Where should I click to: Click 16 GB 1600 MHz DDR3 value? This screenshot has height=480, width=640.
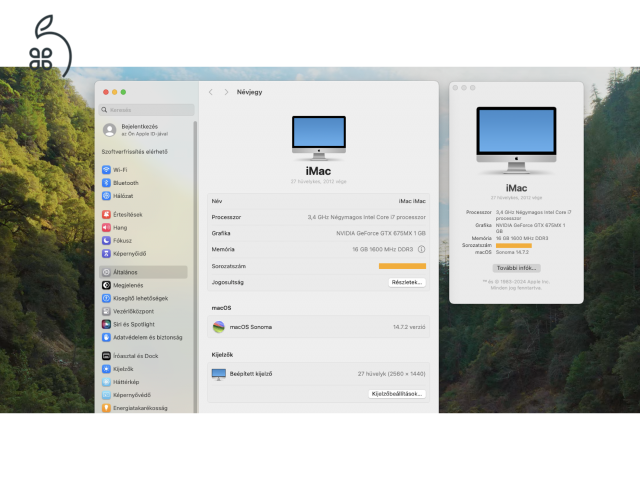383,249
